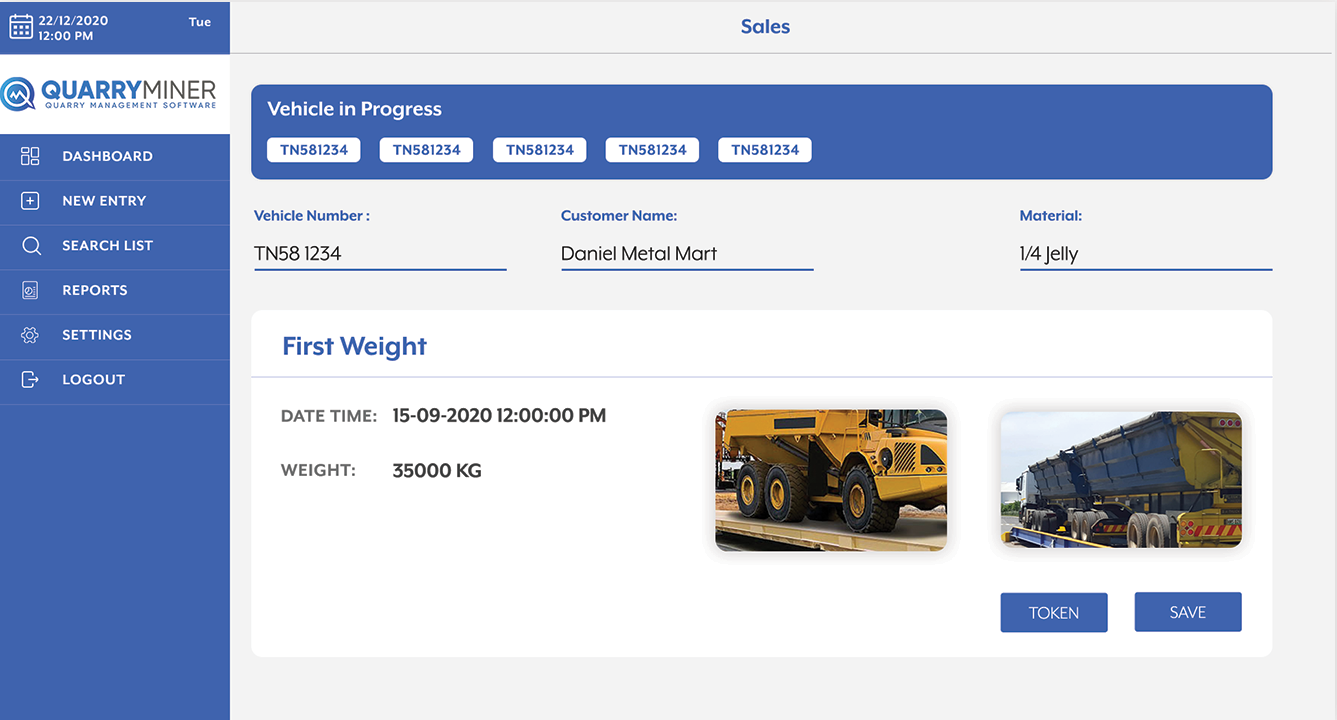
Task: Click the WEIGHT label
Action: [x=318, y=470]
